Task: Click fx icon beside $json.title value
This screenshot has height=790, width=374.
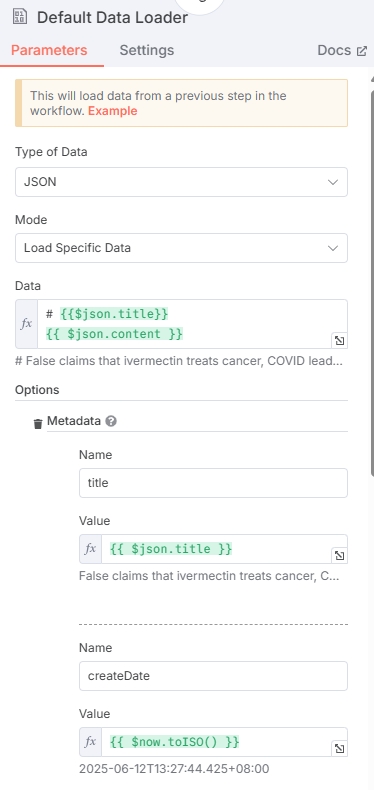Action: click(90, 549)
